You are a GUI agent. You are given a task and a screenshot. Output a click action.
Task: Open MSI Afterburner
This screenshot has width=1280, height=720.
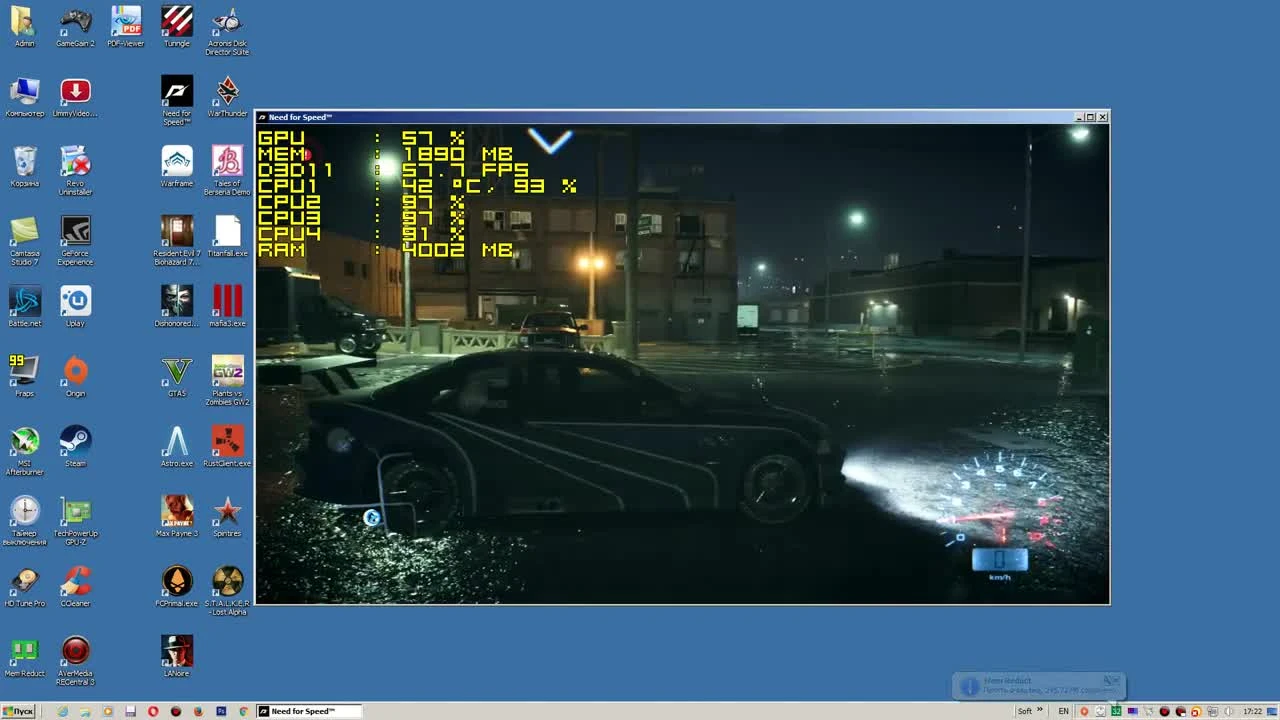click(24, 440)
